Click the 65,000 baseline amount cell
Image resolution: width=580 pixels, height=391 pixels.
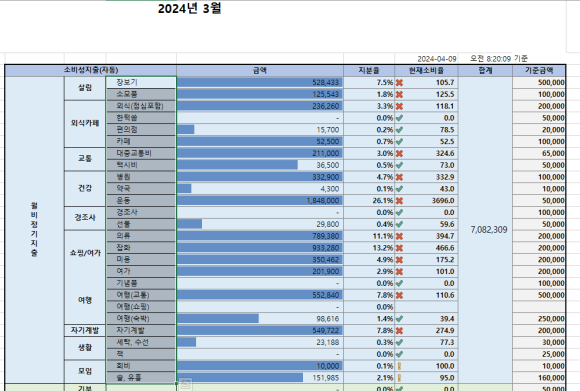click(x=539, y=154)
